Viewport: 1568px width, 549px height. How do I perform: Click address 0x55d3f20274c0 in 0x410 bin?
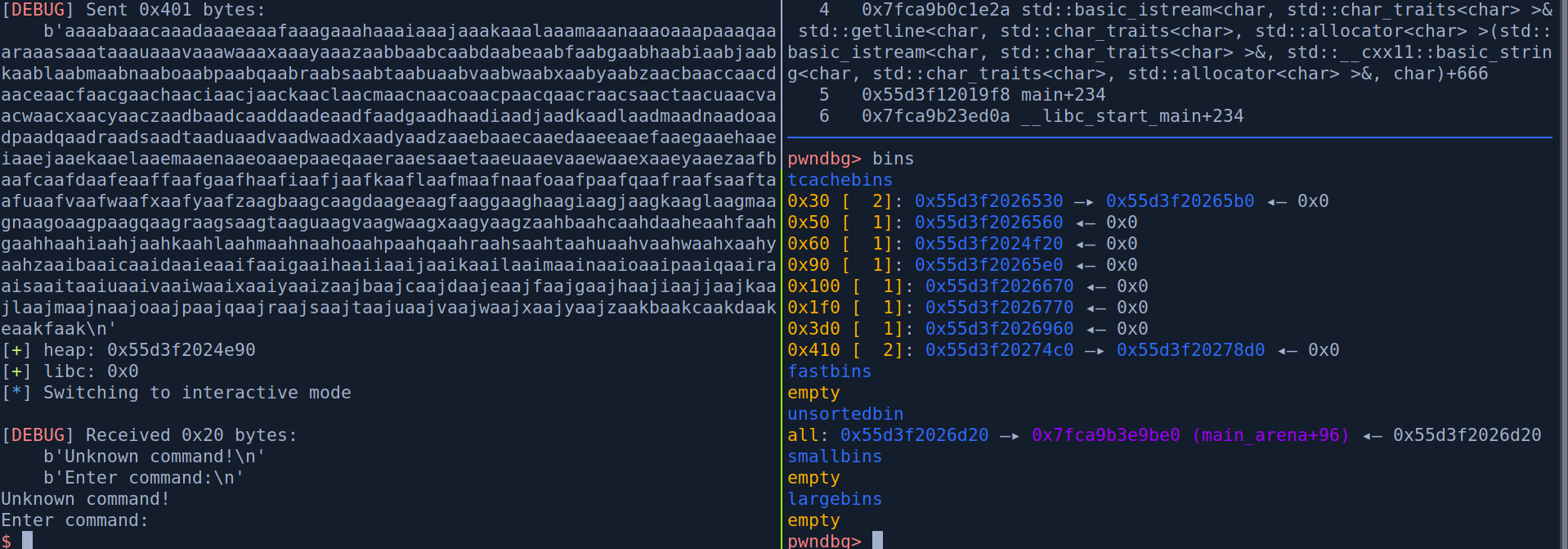pyautogui.click(x=999, y=350)
